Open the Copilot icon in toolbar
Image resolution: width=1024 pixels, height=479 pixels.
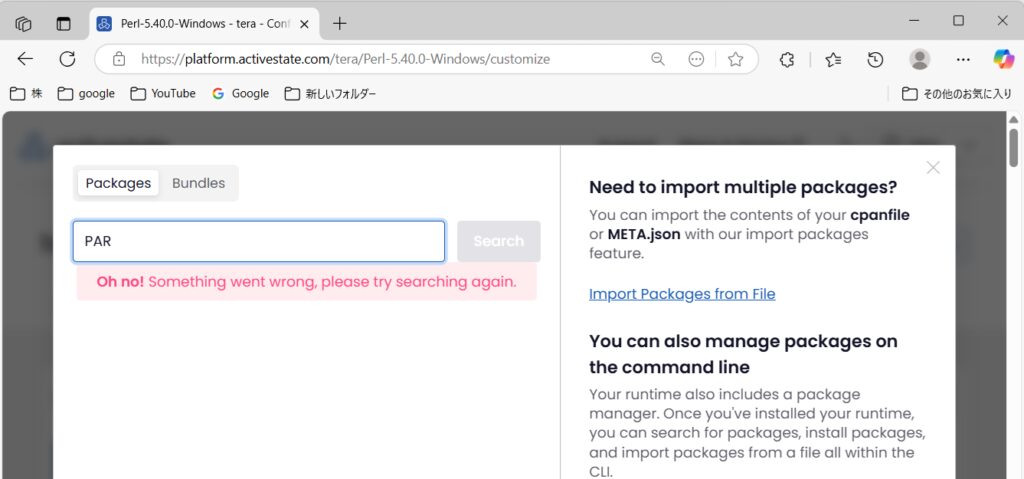(1003, 59)
